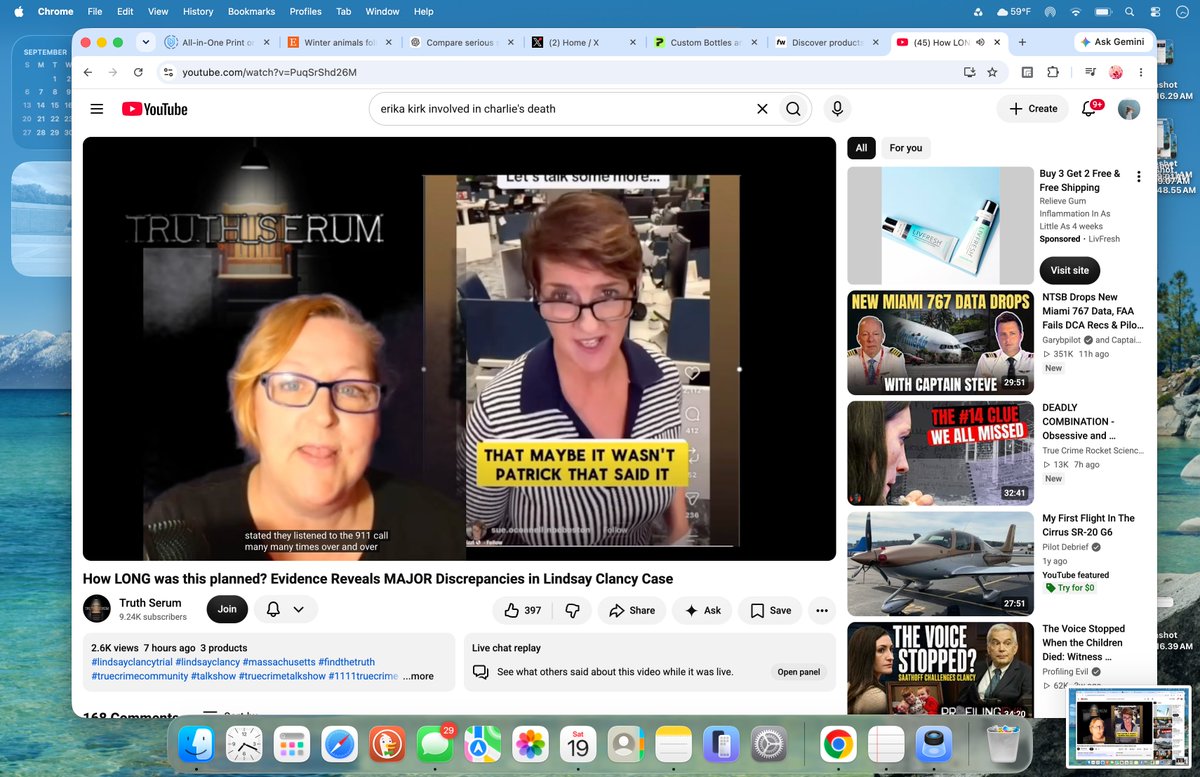
Task: Open panel for live chat replay
Action: pos(799,672)
